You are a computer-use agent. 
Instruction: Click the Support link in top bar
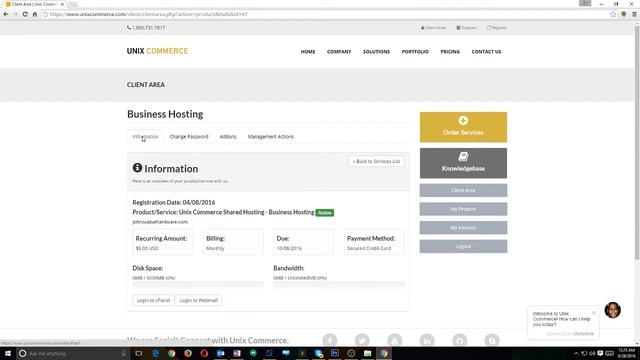[x=466, y=28]
